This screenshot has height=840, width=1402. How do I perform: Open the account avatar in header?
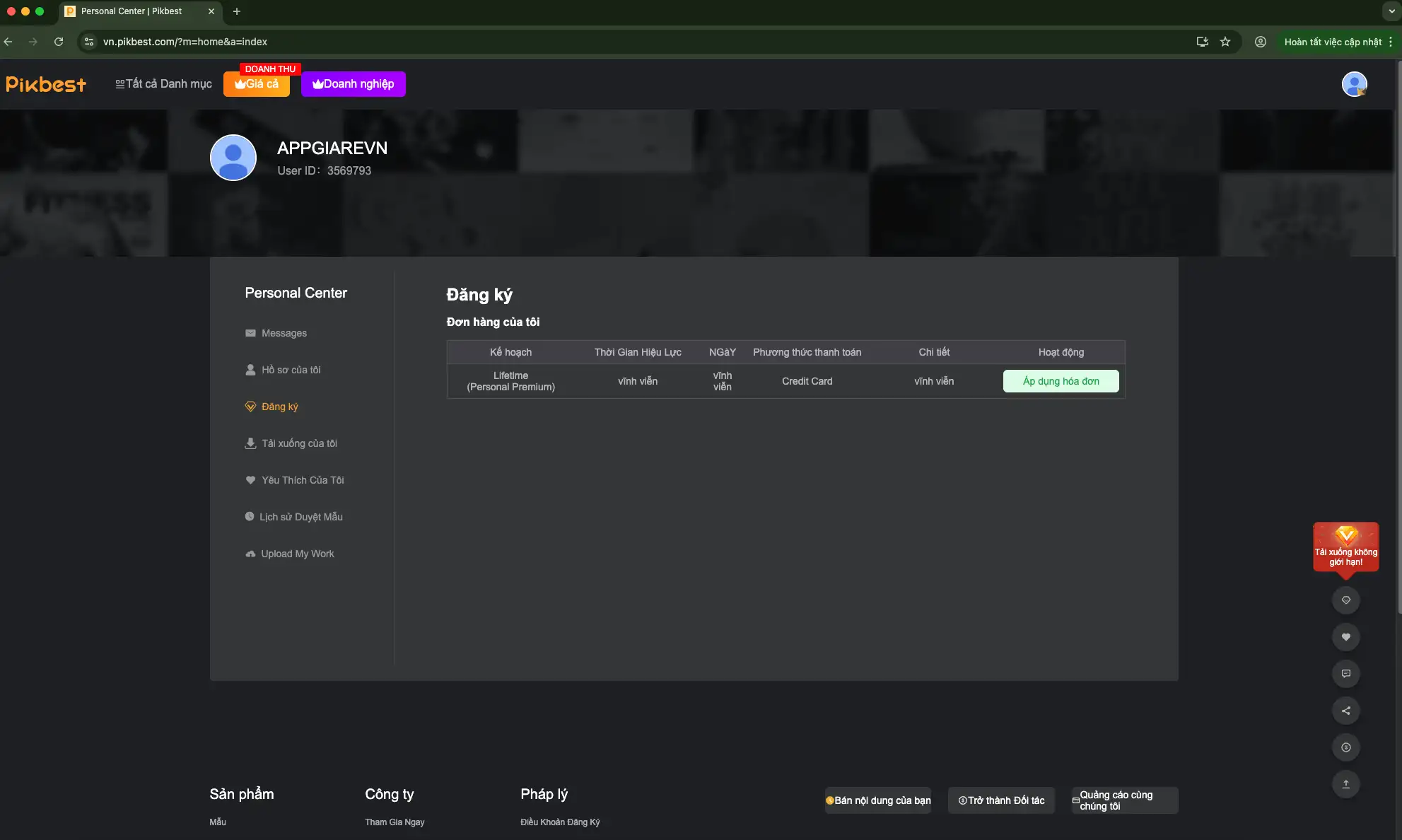point(1354,84)
